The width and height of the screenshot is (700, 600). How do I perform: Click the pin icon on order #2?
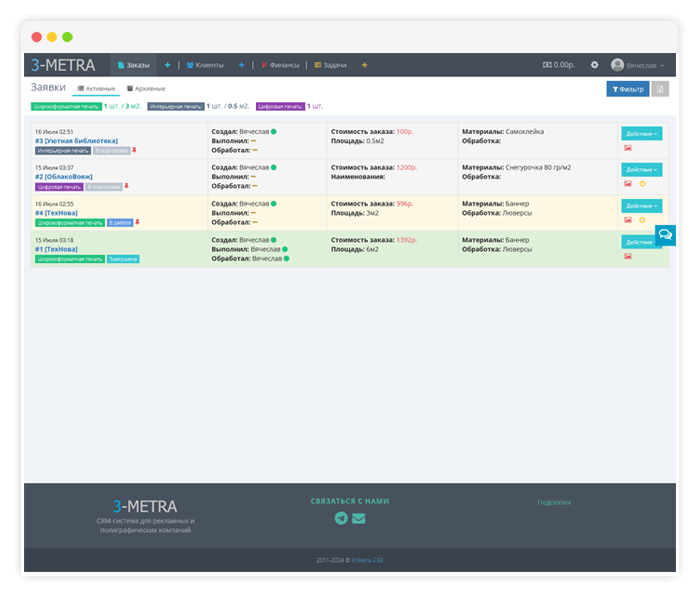click(126, 186)
